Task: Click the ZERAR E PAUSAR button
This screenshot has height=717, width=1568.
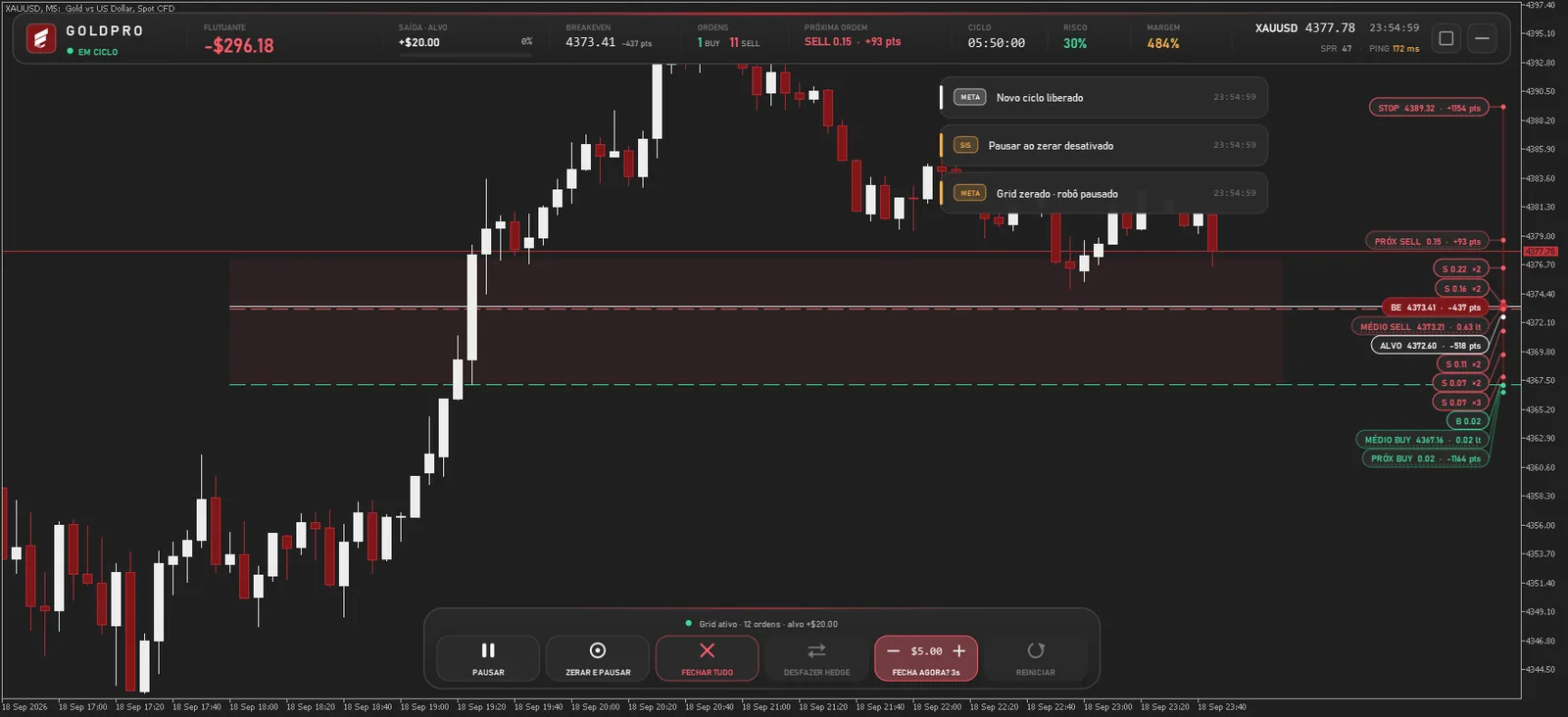Action: pyautogui.click(x=598, y=658)
